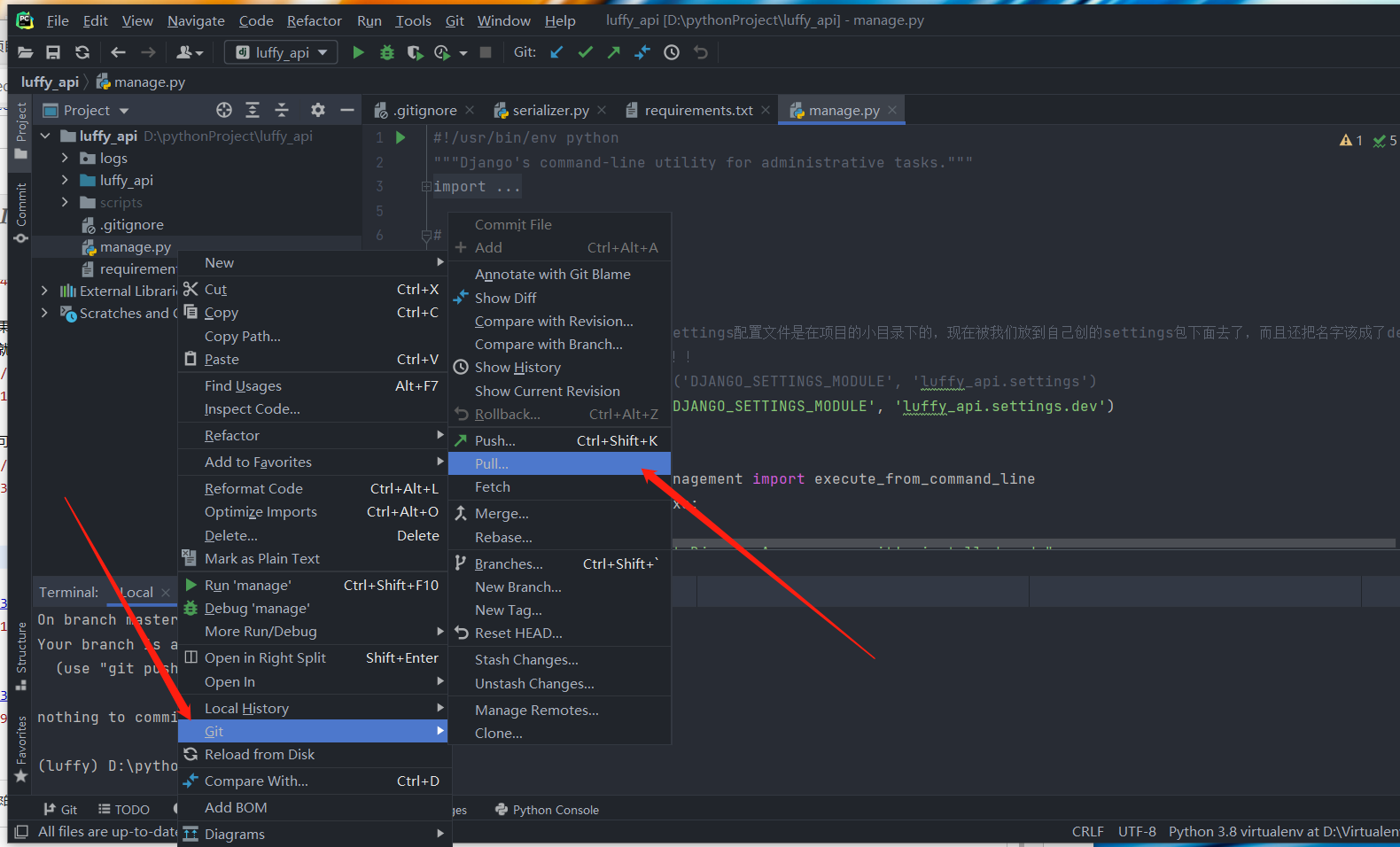Viewport: 1400px width, 847px height.
Task: Expand Scratches and Consoles node
Action: pos(45,313)
